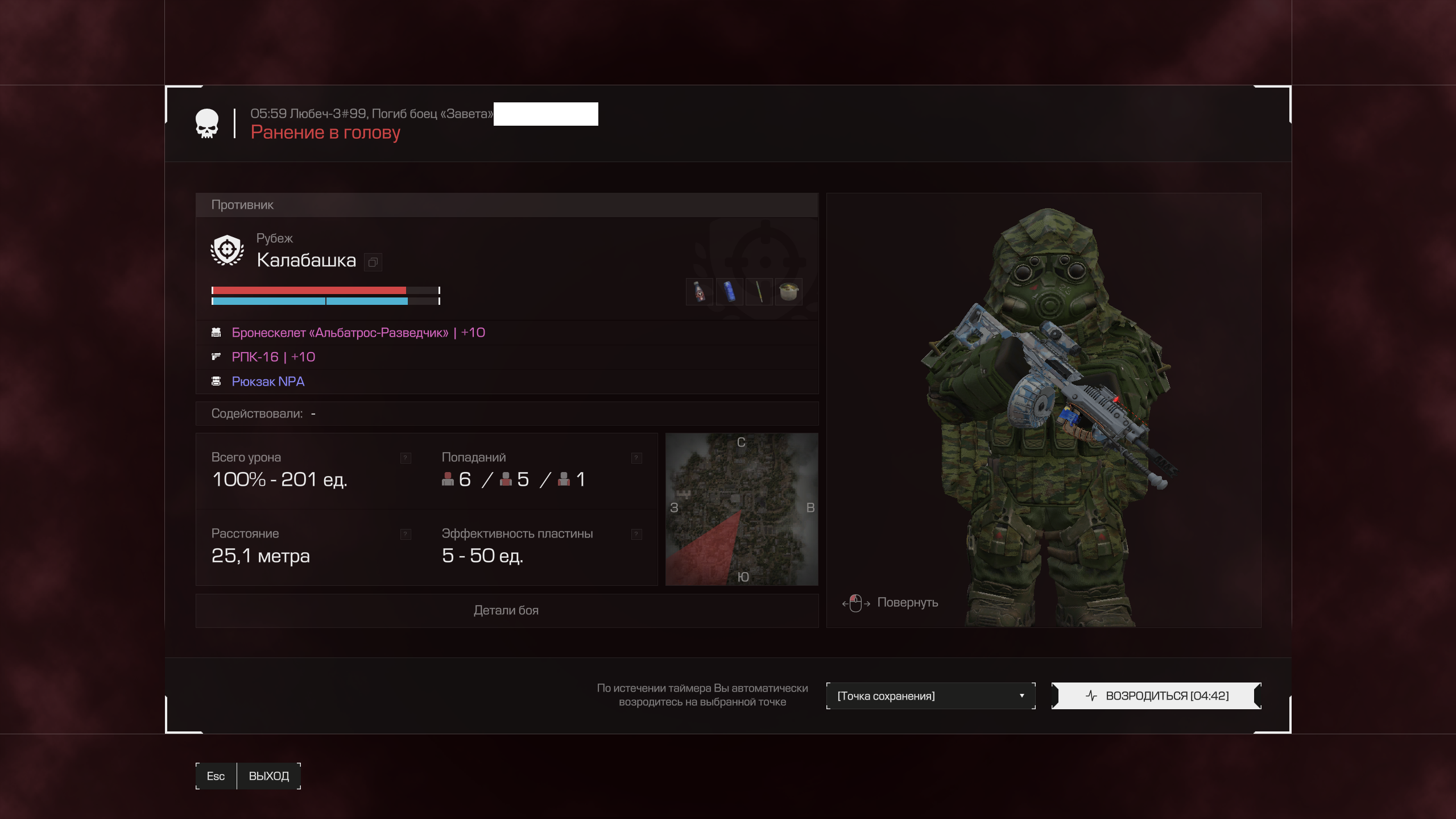Open help tooltip for Эффективность пластины
Screen dimensions: 1456x819
636,534
